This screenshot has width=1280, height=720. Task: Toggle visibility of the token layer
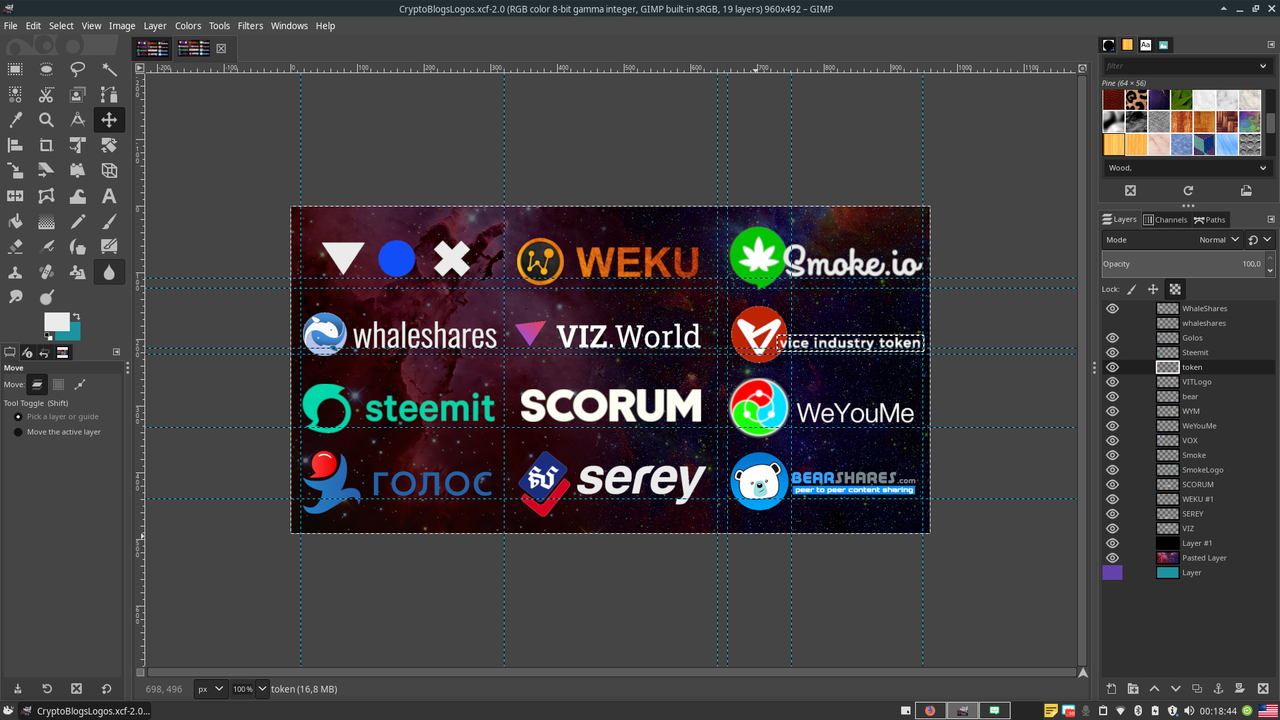tap(1112, 367)
